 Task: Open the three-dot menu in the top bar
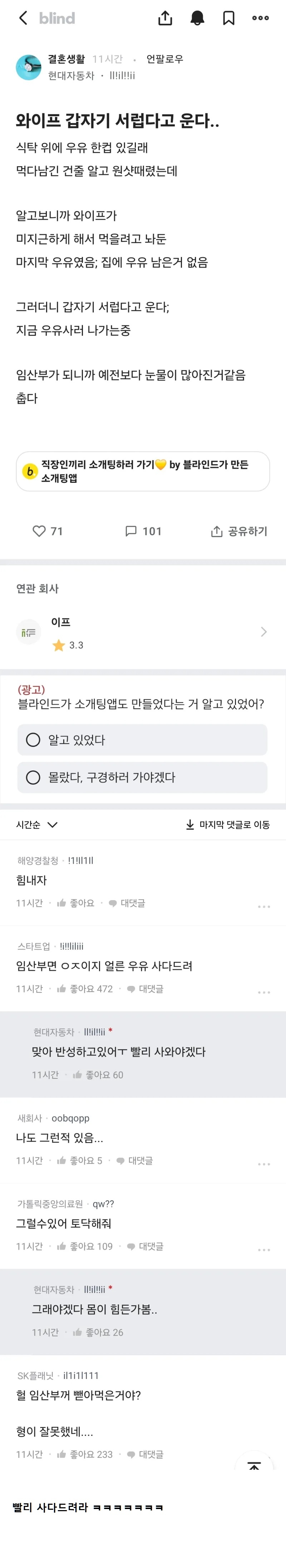coord(261,18)
